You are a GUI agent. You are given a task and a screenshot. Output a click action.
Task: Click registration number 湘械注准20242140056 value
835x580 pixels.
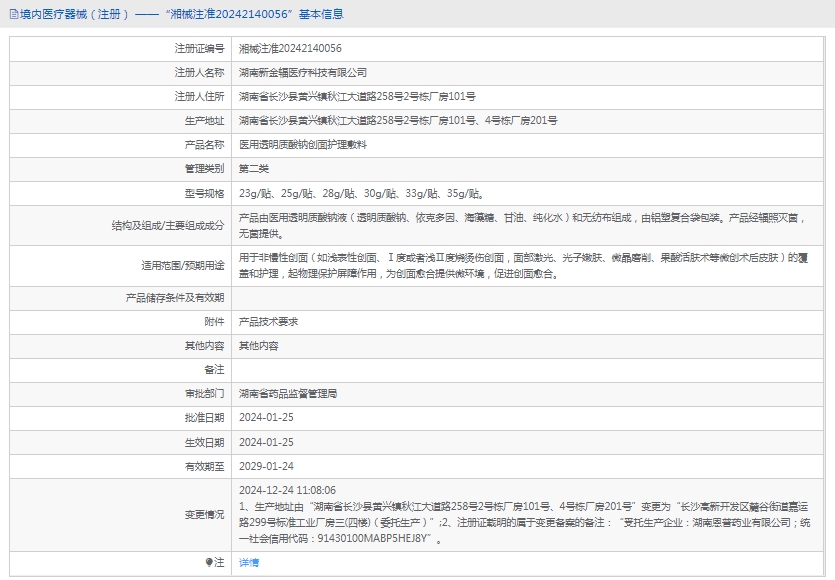point(290,49)
